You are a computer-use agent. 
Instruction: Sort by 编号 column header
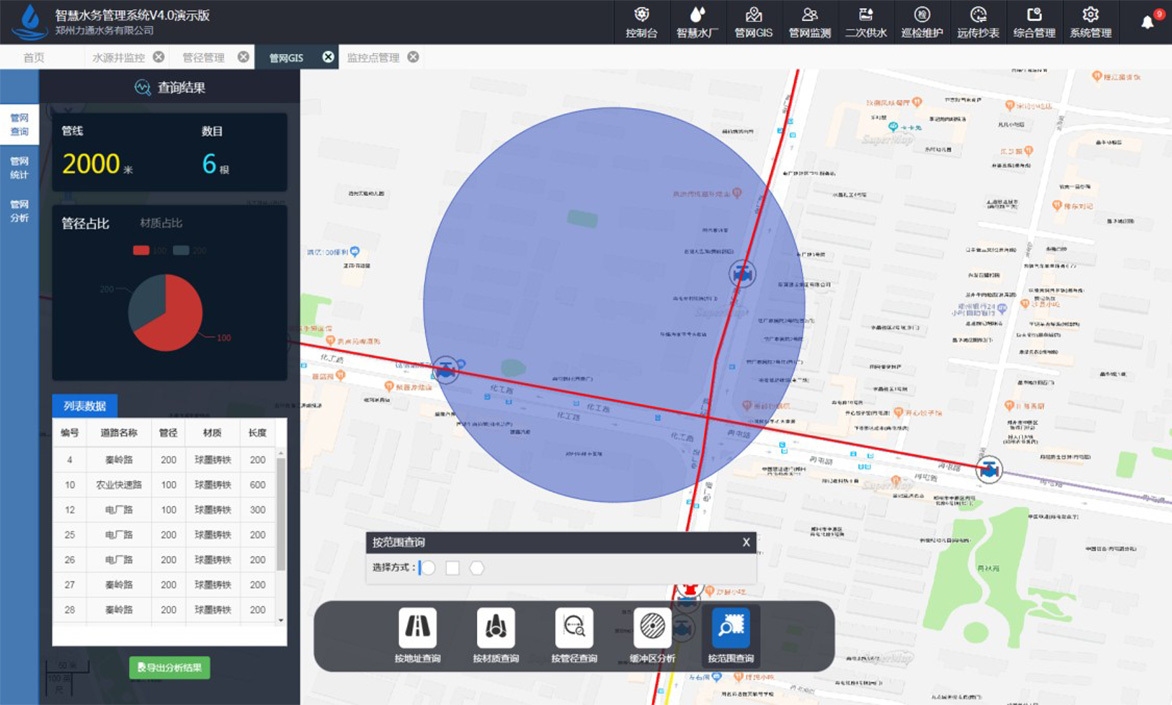pyautogui.click(x=70, y=433)
